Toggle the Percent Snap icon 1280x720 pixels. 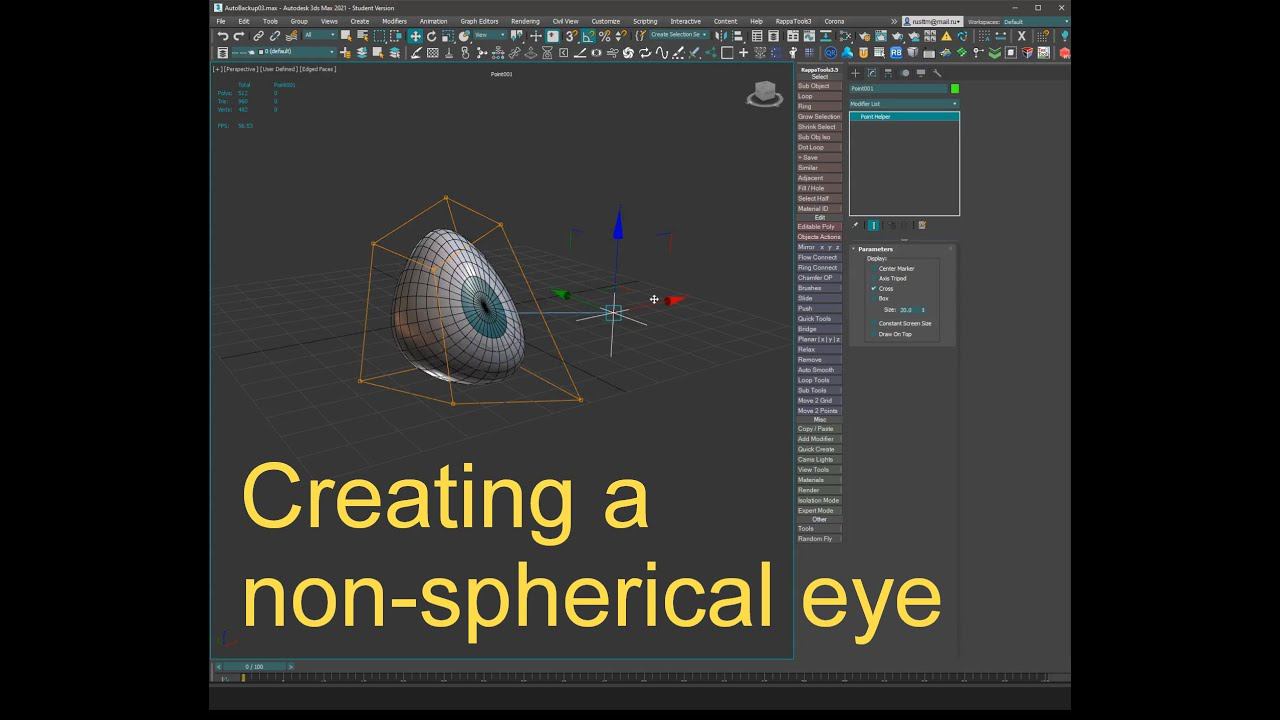(605, 36)
